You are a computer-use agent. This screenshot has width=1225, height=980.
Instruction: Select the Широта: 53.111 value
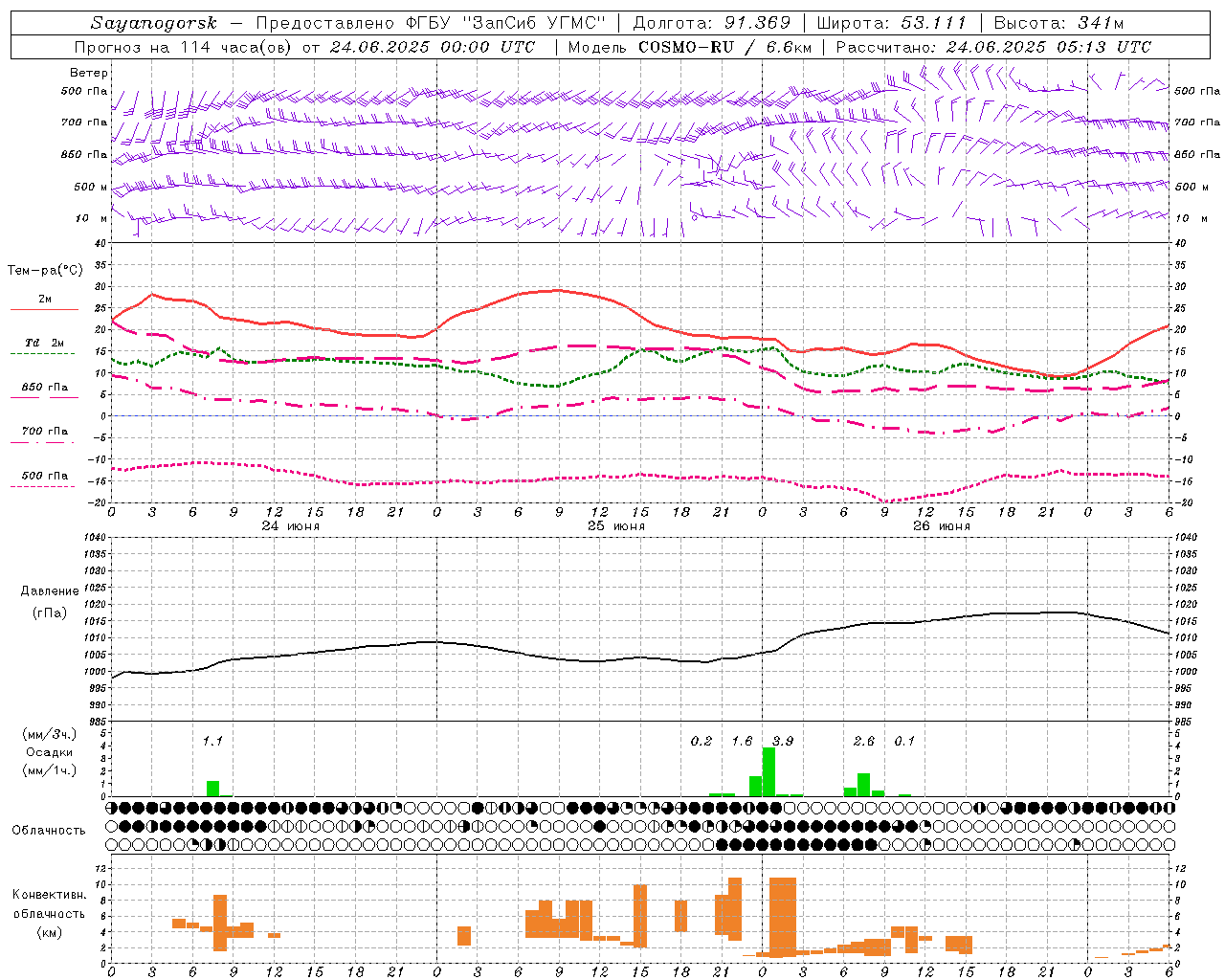tap(892, 23)
